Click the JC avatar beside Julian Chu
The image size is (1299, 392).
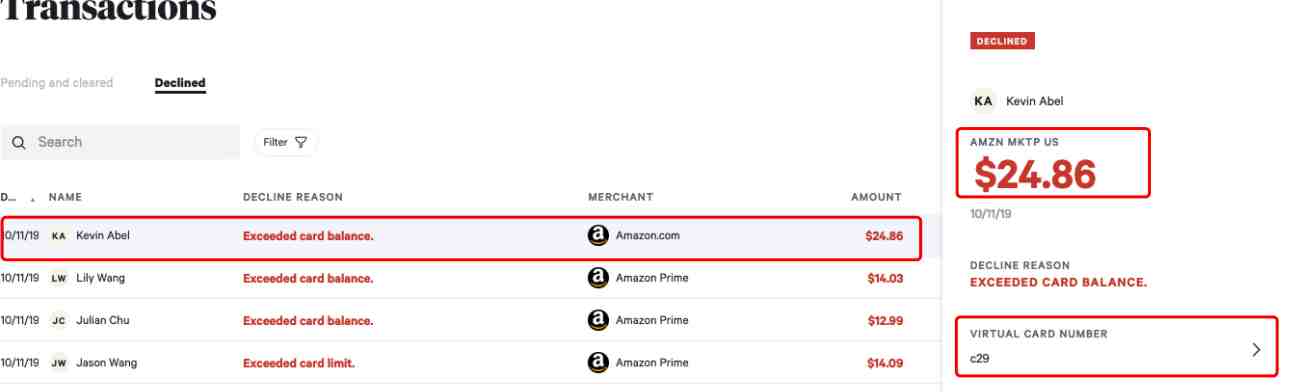click(59, 321)
